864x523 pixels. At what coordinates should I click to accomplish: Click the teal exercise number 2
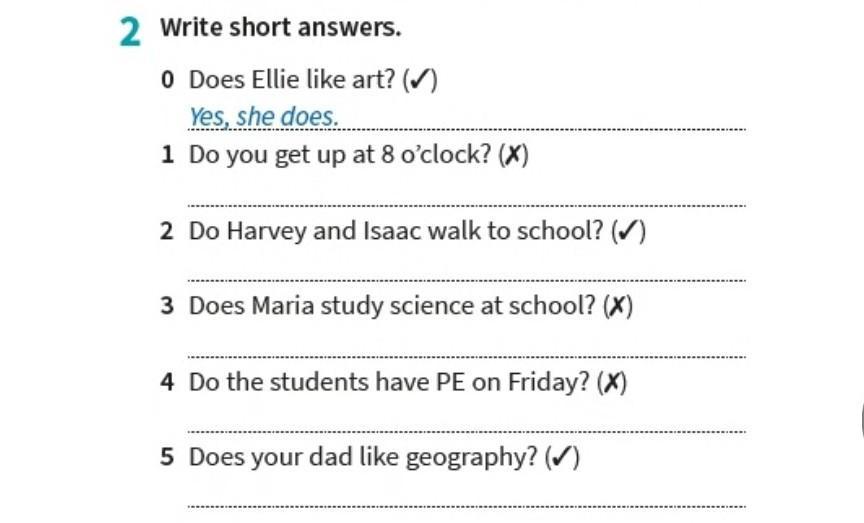pyautogui.click(x=130, y=31)
